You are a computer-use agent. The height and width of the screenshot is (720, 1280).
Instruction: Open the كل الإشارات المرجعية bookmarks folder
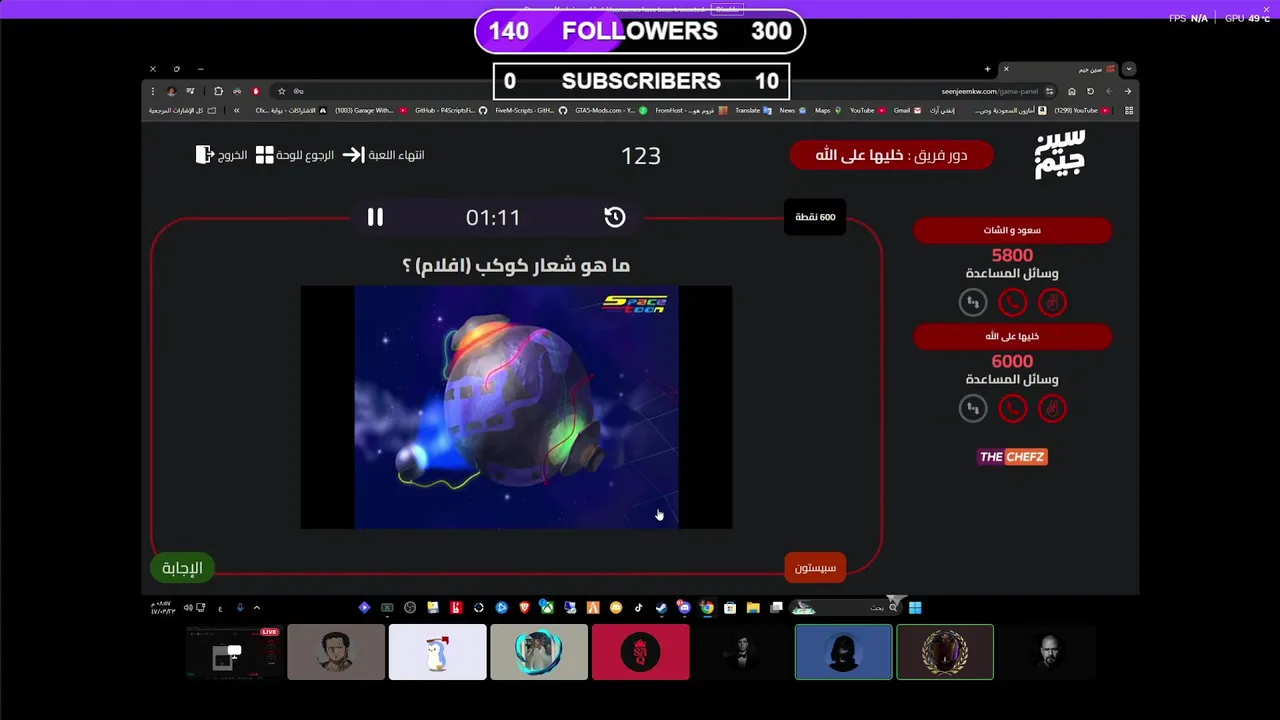tap(183, 110)
